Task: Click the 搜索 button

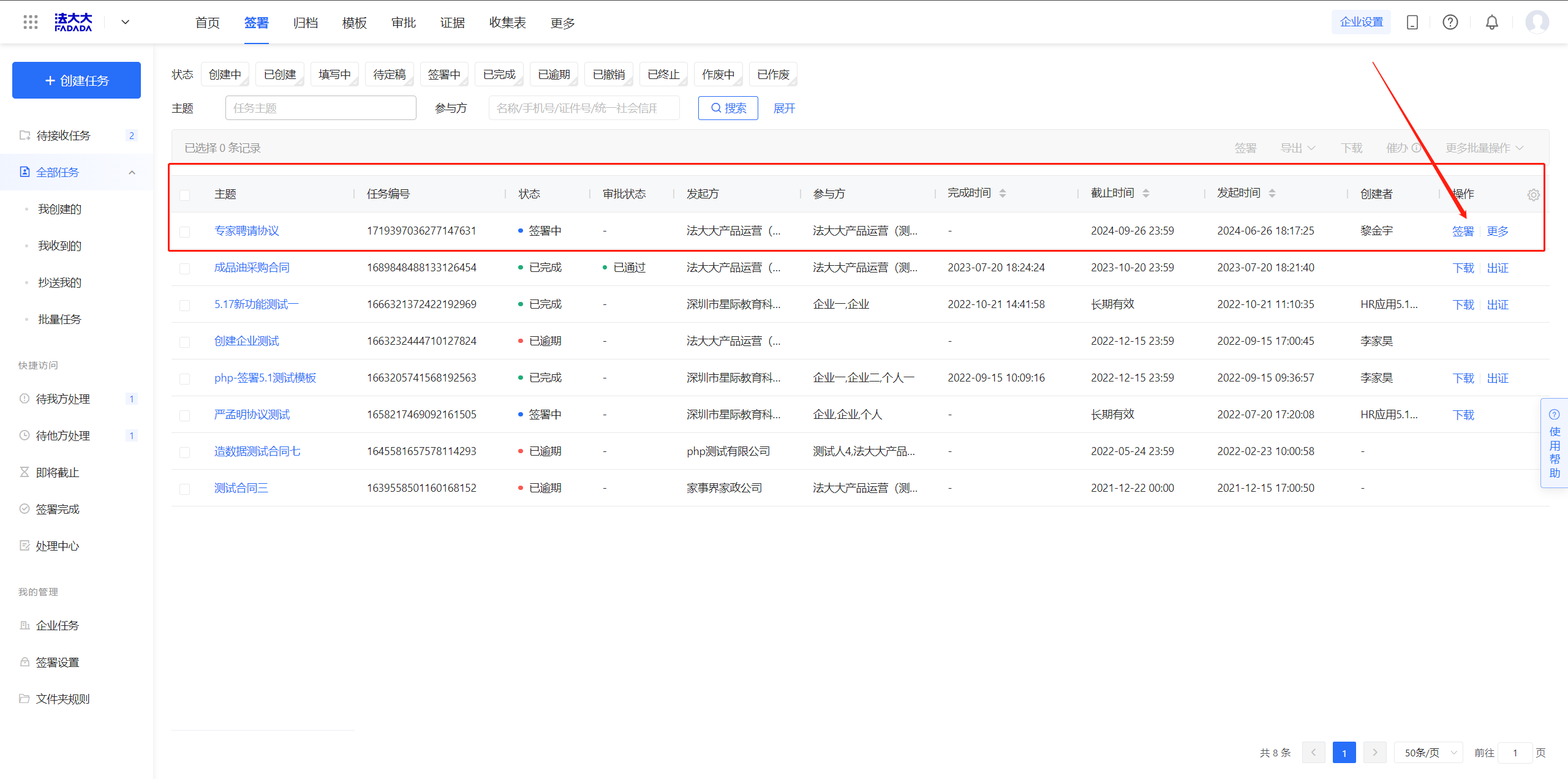Action: click(x=728, y=108)
